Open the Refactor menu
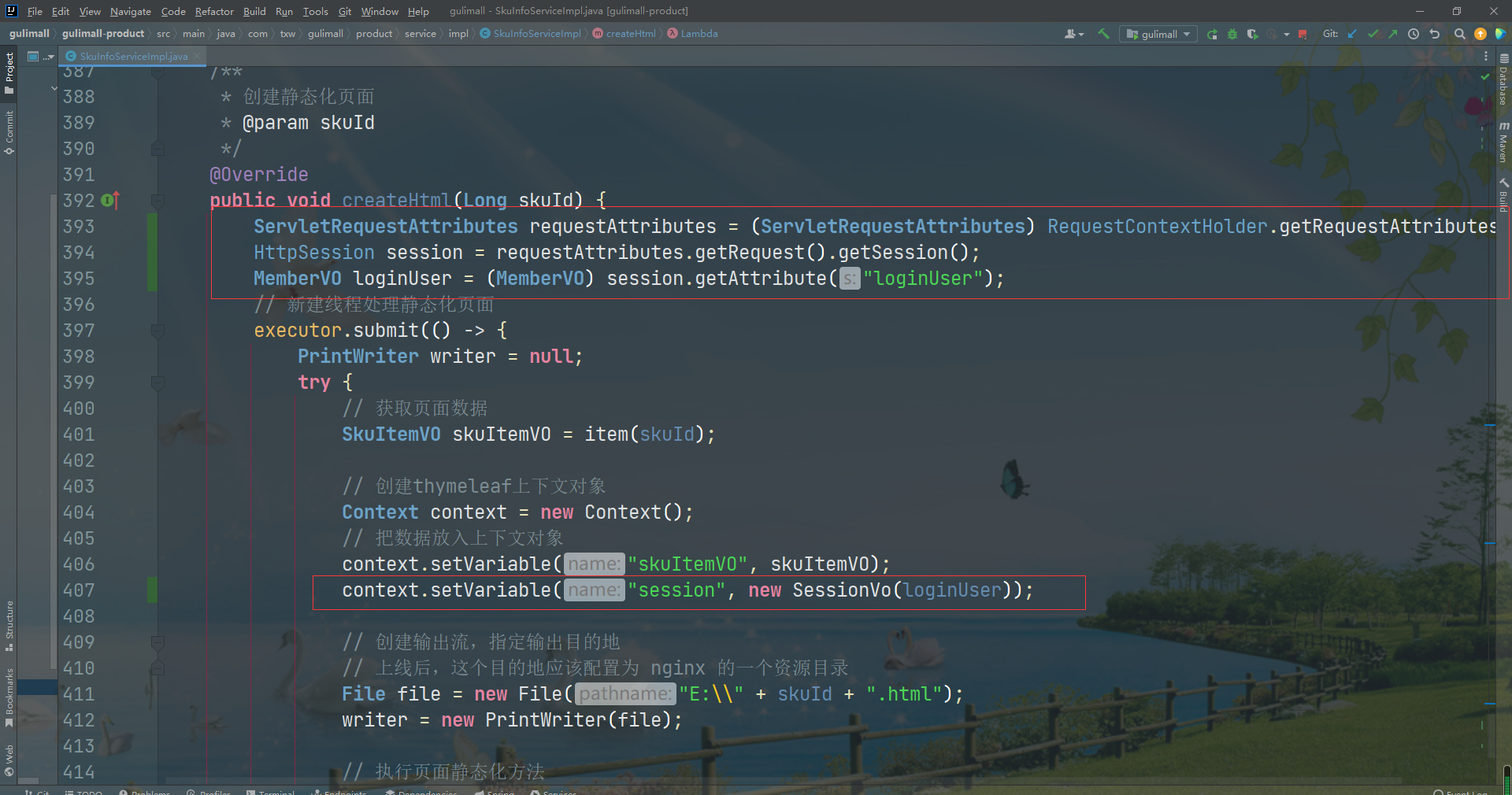This screenshot has width=1512, height=795. 214,11
